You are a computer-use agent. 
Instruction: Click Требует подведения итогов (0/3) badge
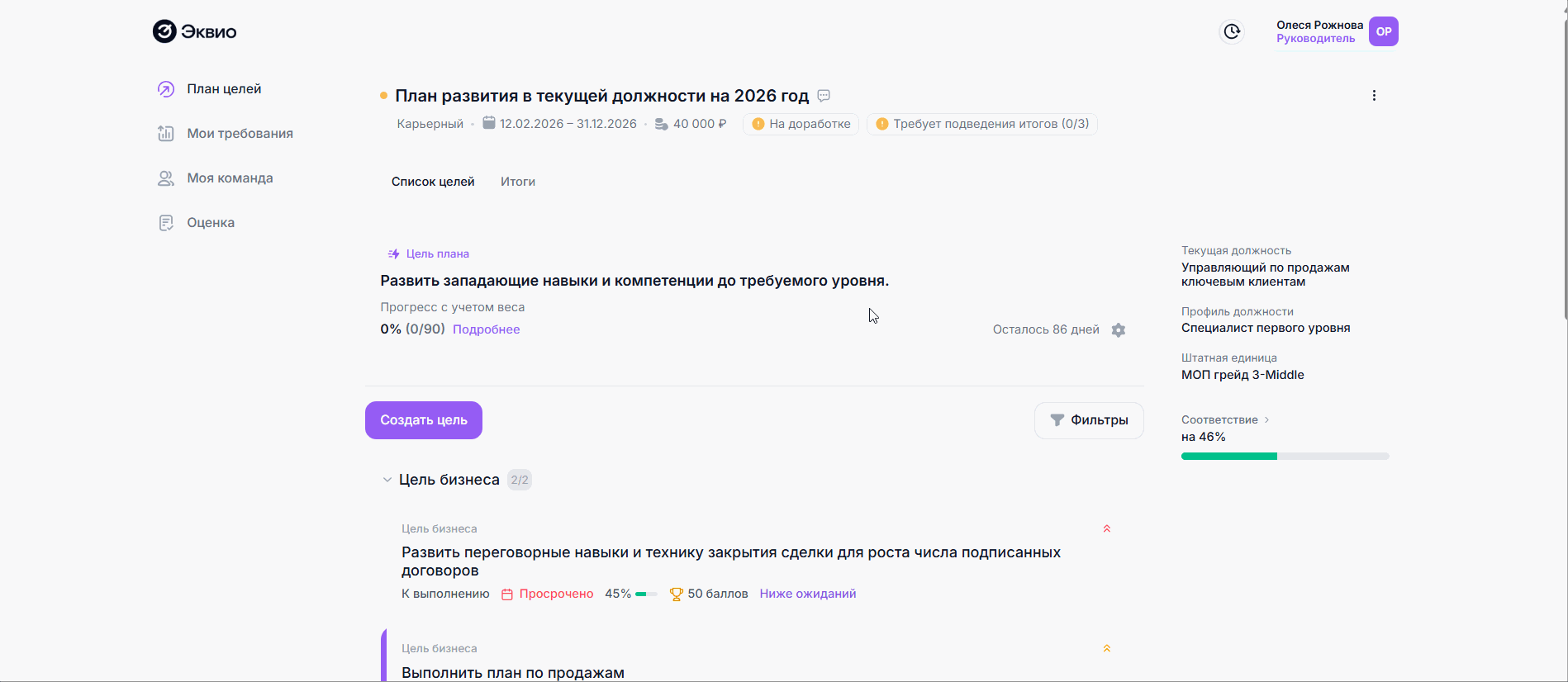(x=982, y=124)
